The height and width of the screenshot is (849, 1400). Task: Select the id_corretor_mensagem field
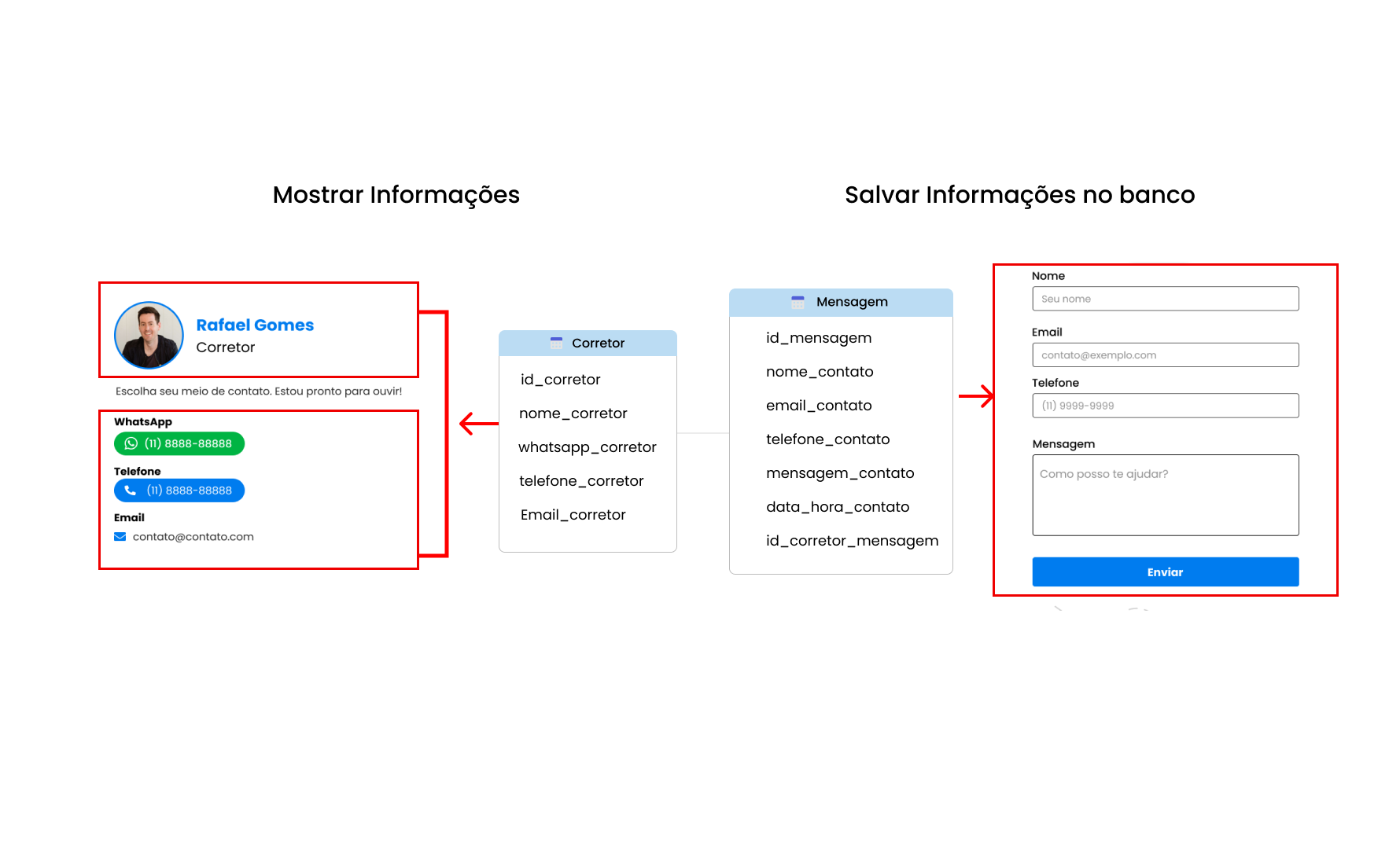tap(852, 541)
